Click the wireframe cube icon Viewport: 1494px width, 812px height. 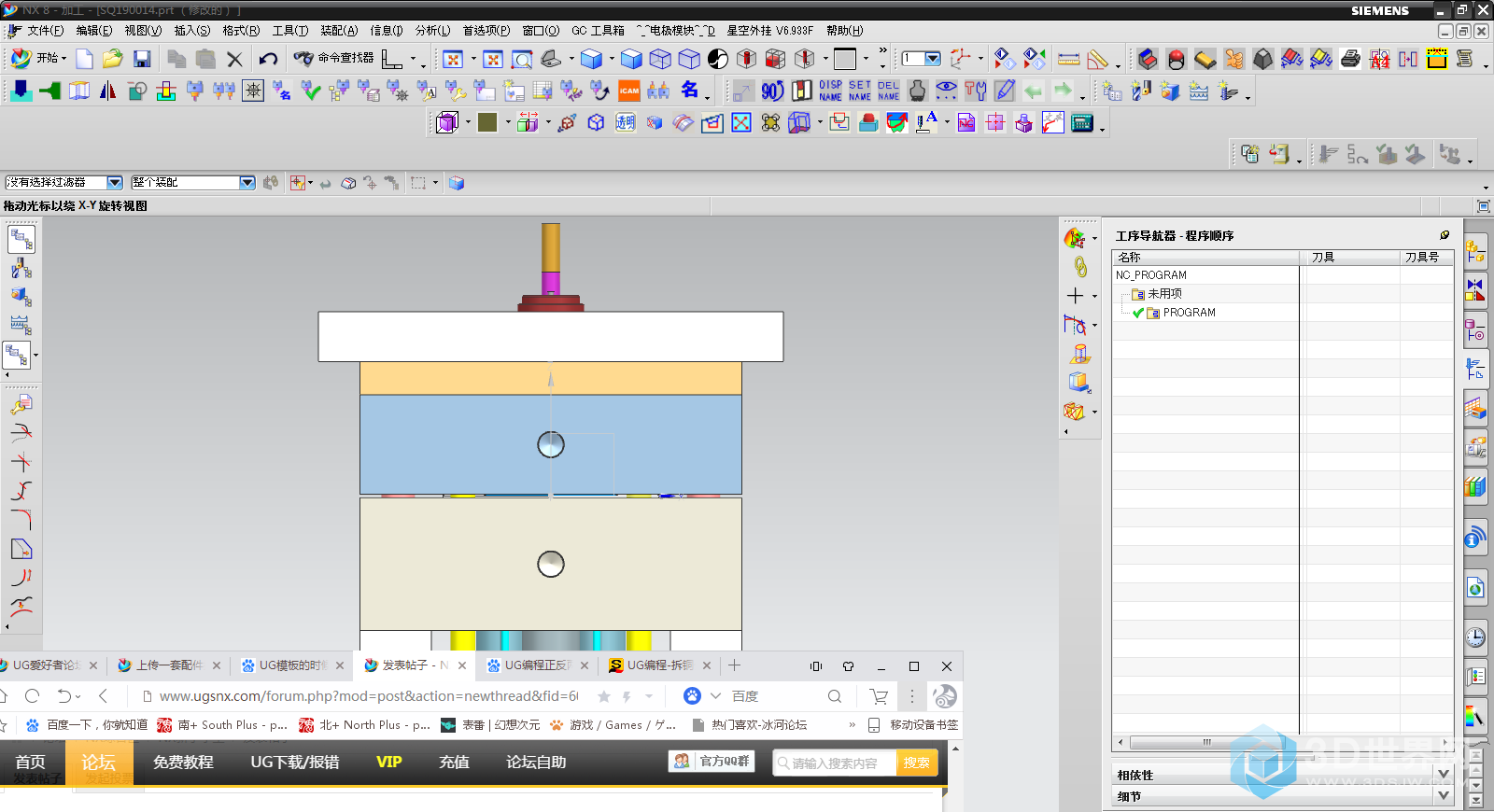[x=660, y=60]
